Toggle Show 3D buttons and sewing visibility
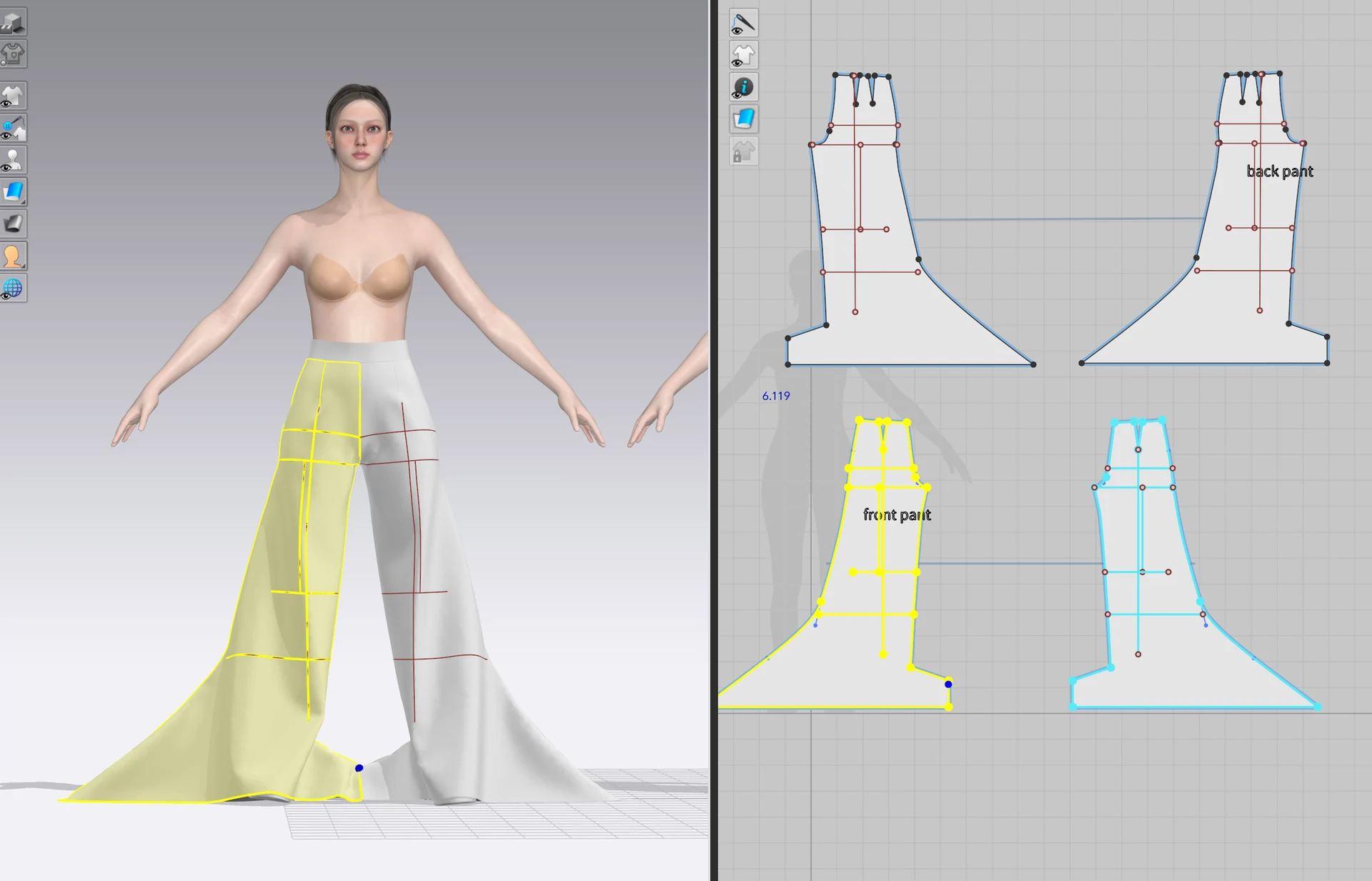1372x881 pixels. click(x=13, y=128)
